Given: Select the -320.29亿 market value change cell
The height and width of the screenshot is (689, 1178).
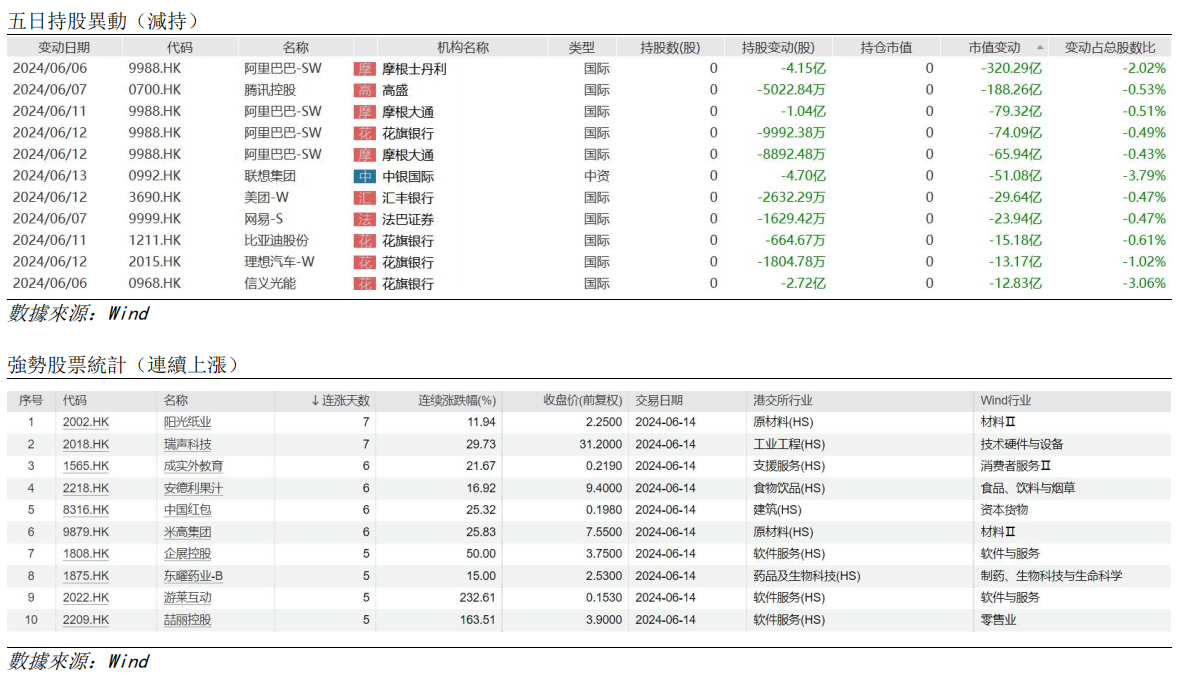Looking at the screenshot, I should point(1011,68).
